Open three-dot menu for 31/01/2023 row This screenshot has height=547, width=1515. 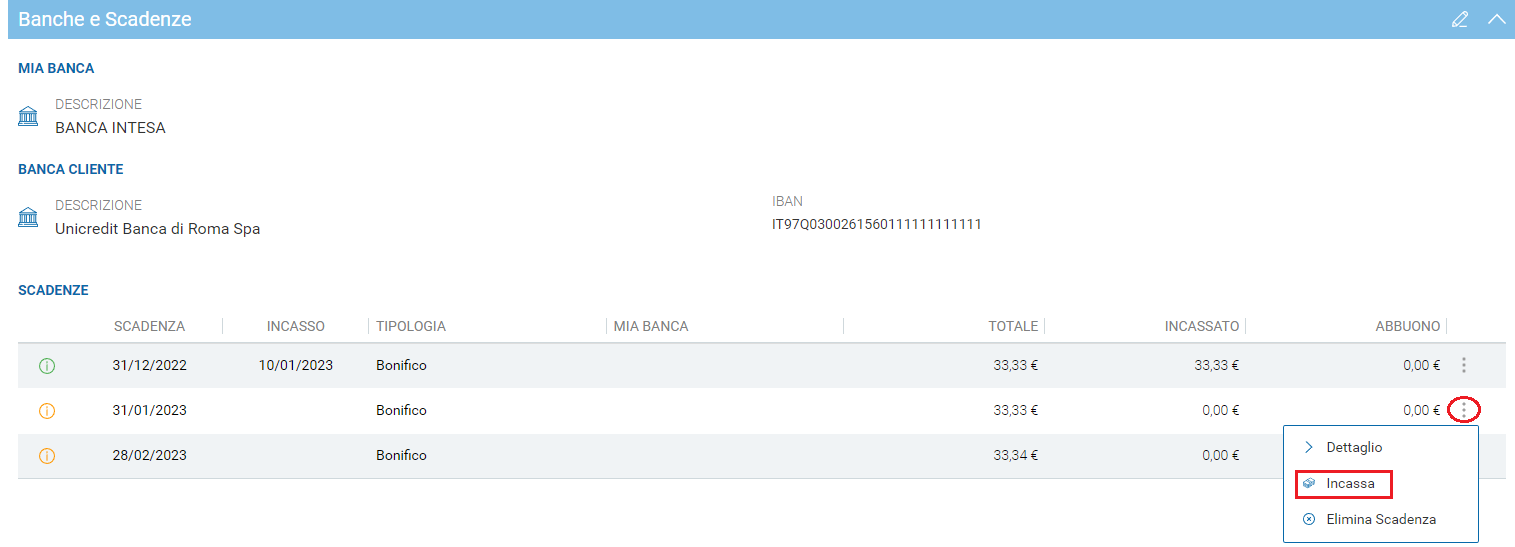click(x=1464, y=410)
